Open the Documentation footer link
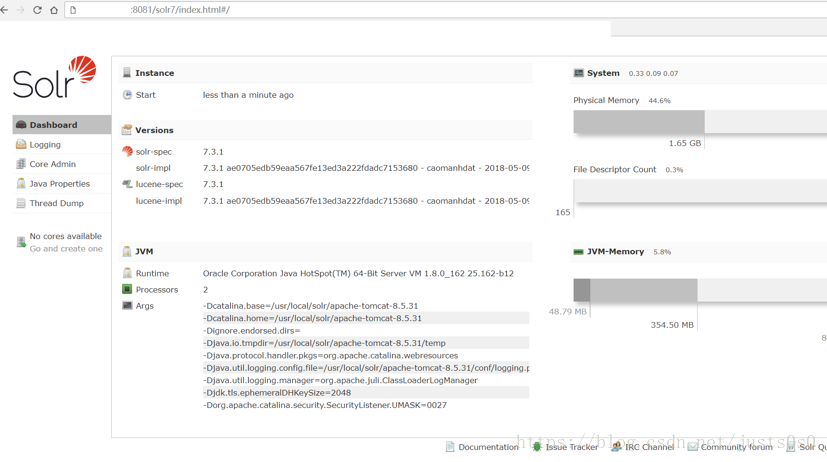The width and height of the screenshot is (827, 462). click(488, 447)
